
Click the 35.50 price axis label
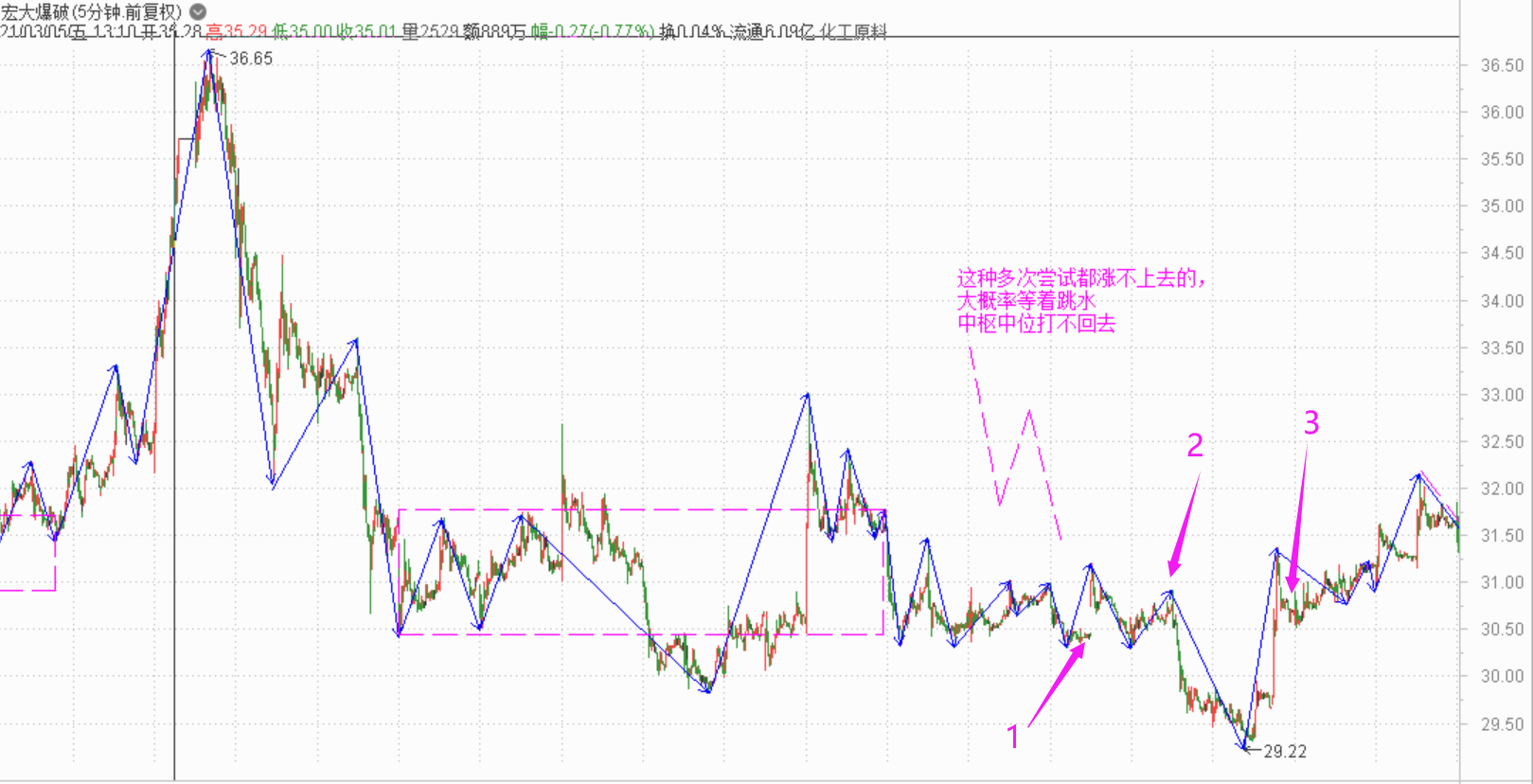click(x=1503, y=159)
